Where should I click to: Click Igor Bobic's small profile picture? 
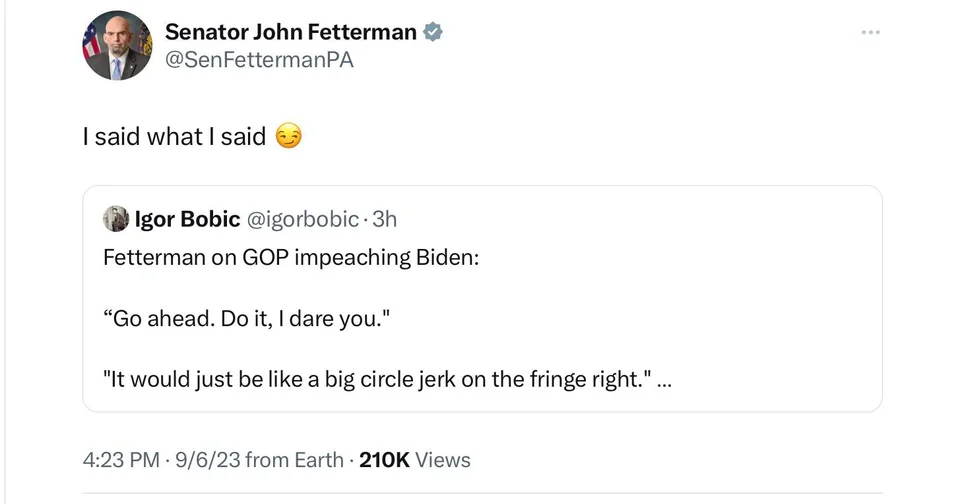point(116,219)
